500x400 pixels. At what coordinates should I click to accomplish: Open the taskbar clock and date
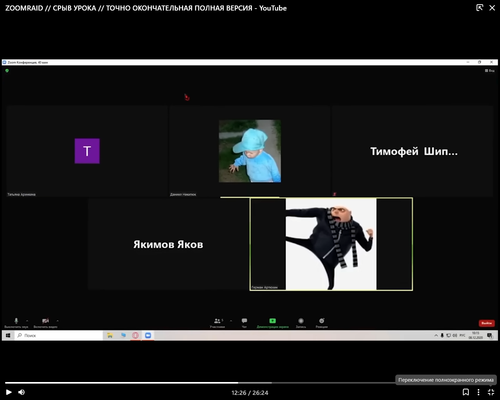click(476, 335)
